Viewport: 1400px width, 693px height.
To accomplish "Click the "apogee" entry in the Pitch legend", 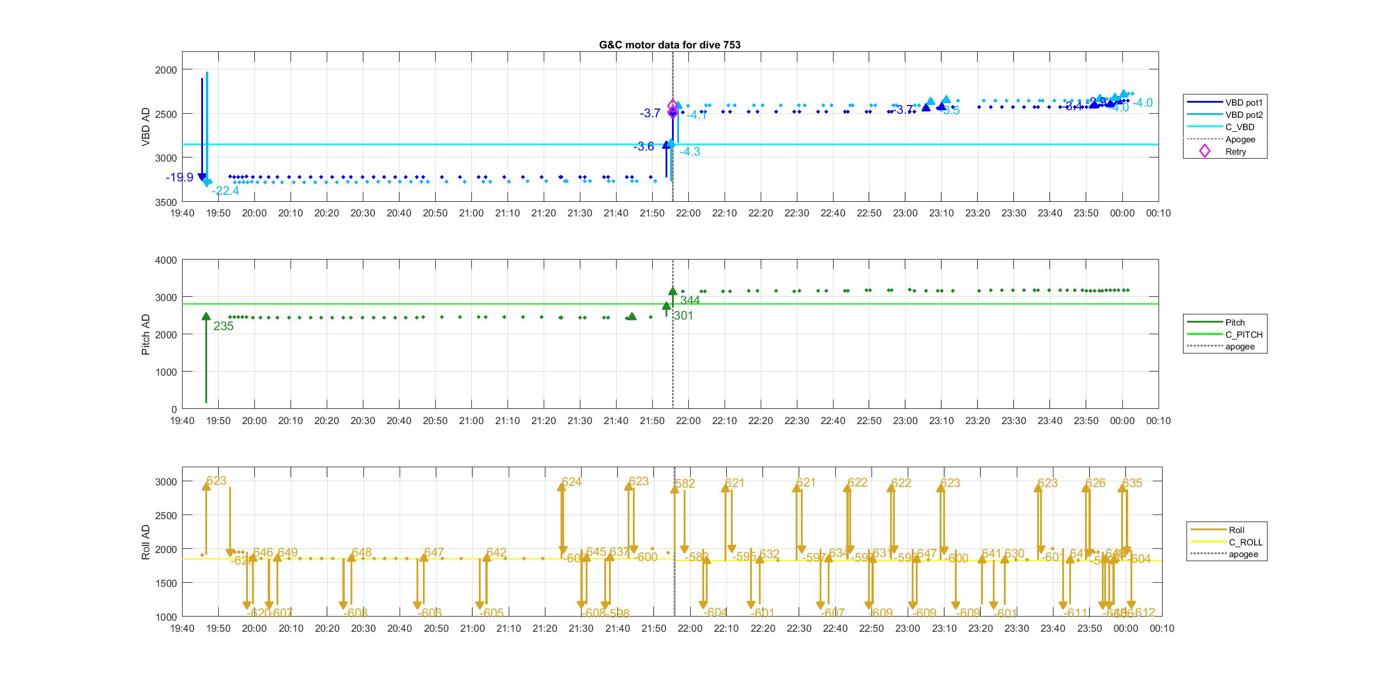I will click(x=1240, y=347).
